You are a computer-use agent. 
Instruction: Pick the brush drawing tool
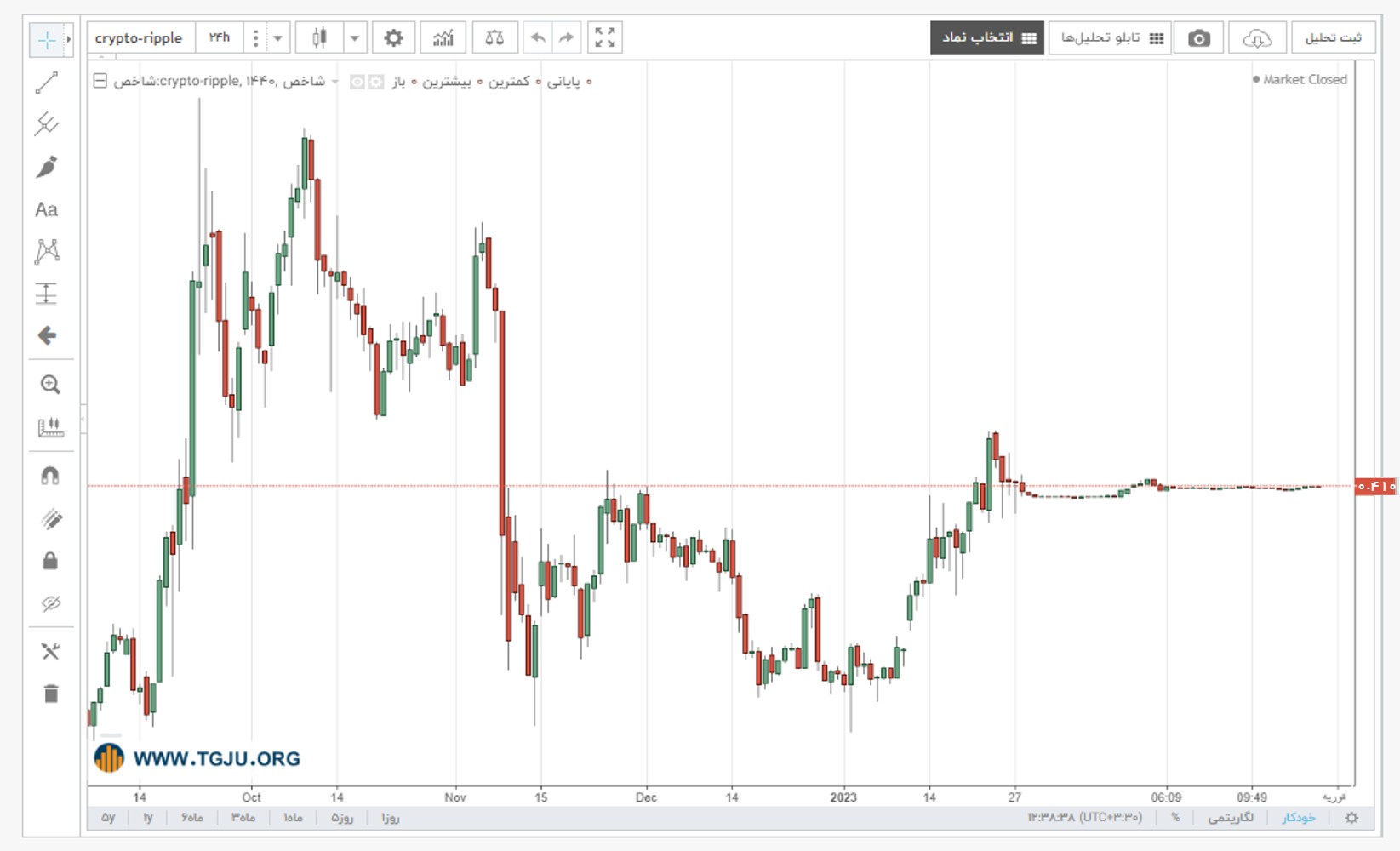tap(47, 167)
